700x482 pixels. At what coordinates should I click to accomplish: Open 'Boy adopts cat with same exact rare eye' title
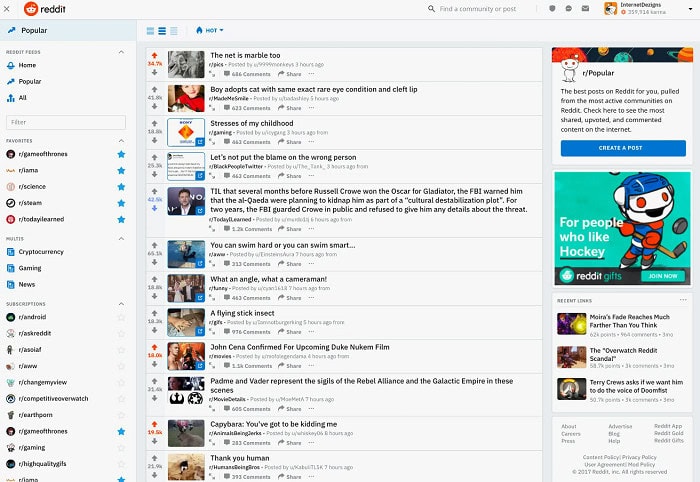314,89
